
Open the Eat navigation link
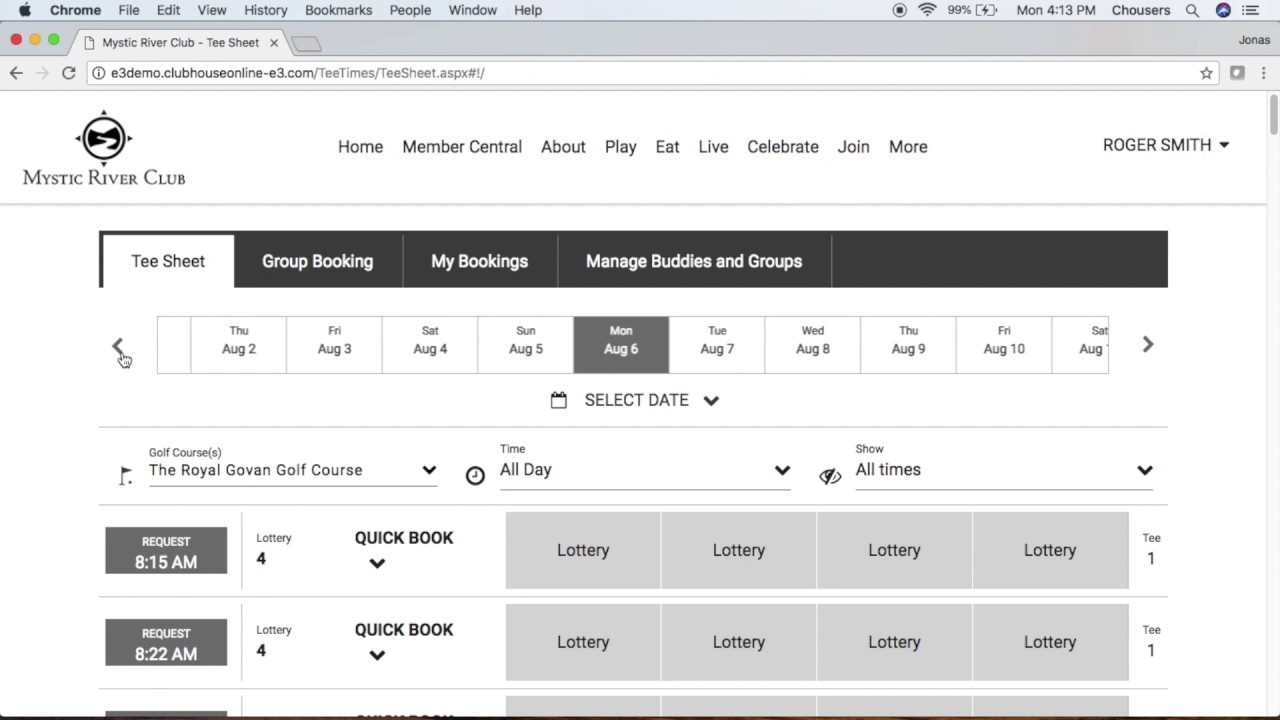667,146
